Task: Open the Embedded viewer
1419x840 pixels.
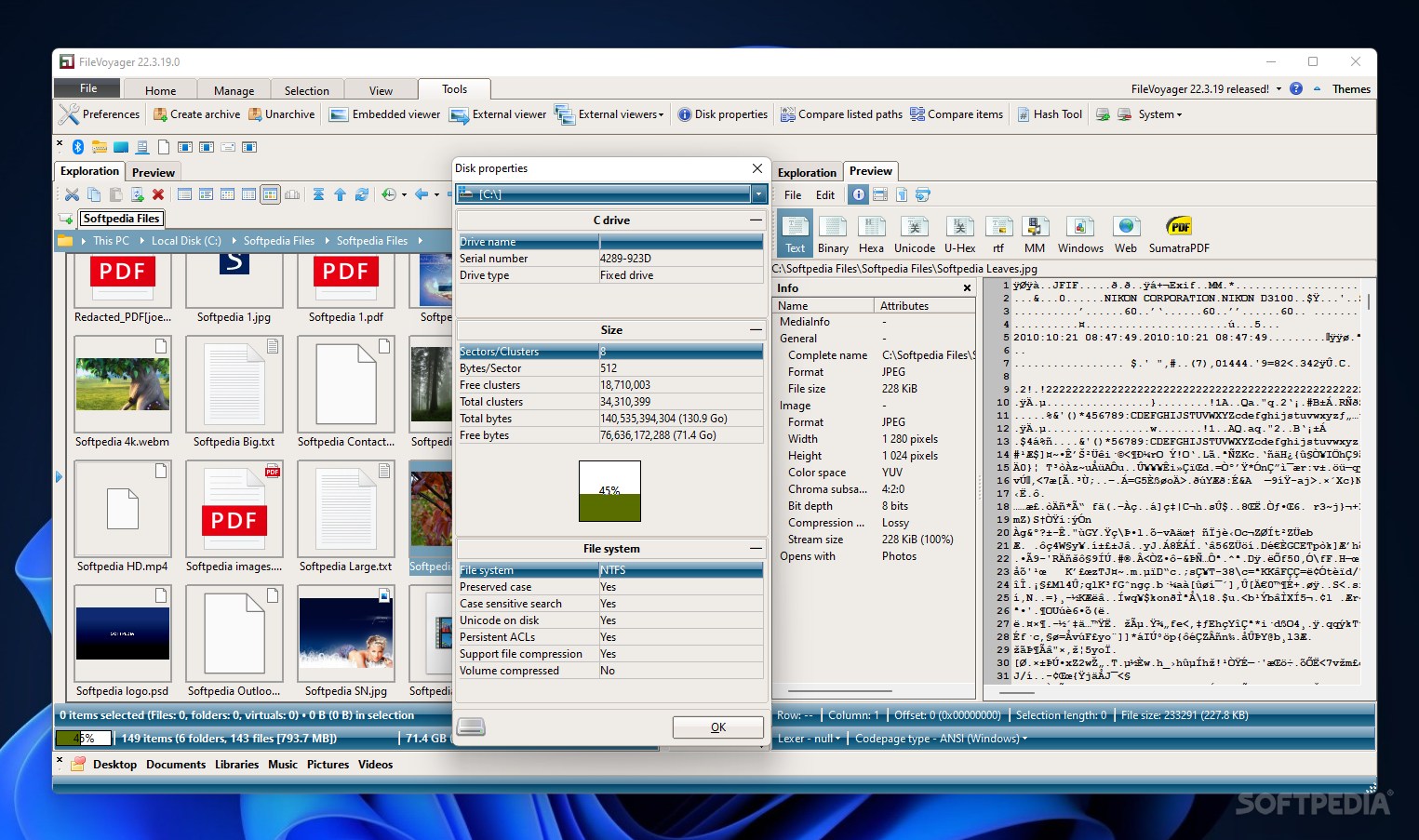Action: (x=385, y=114)
